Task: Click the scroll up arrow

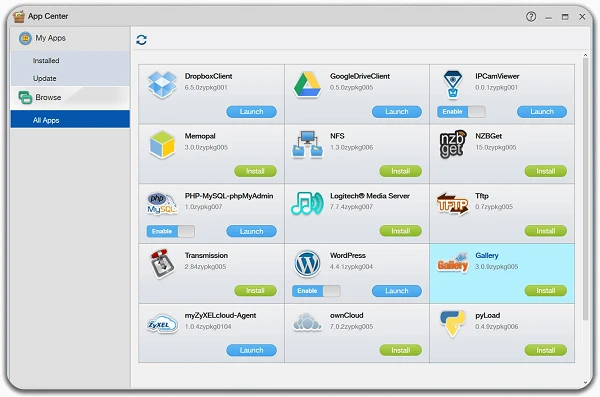Action: (585, 56)
